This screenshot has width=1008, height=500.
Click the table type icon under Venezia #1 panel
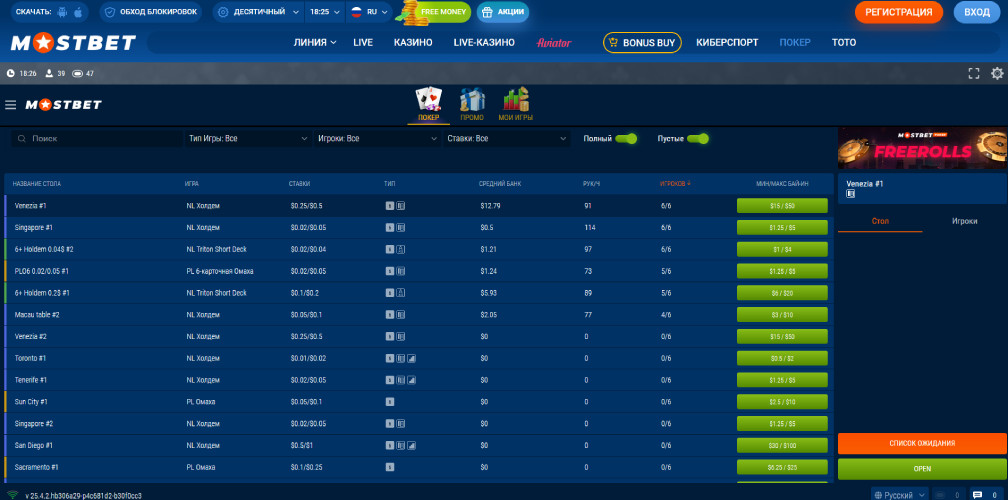click(850, 193)
